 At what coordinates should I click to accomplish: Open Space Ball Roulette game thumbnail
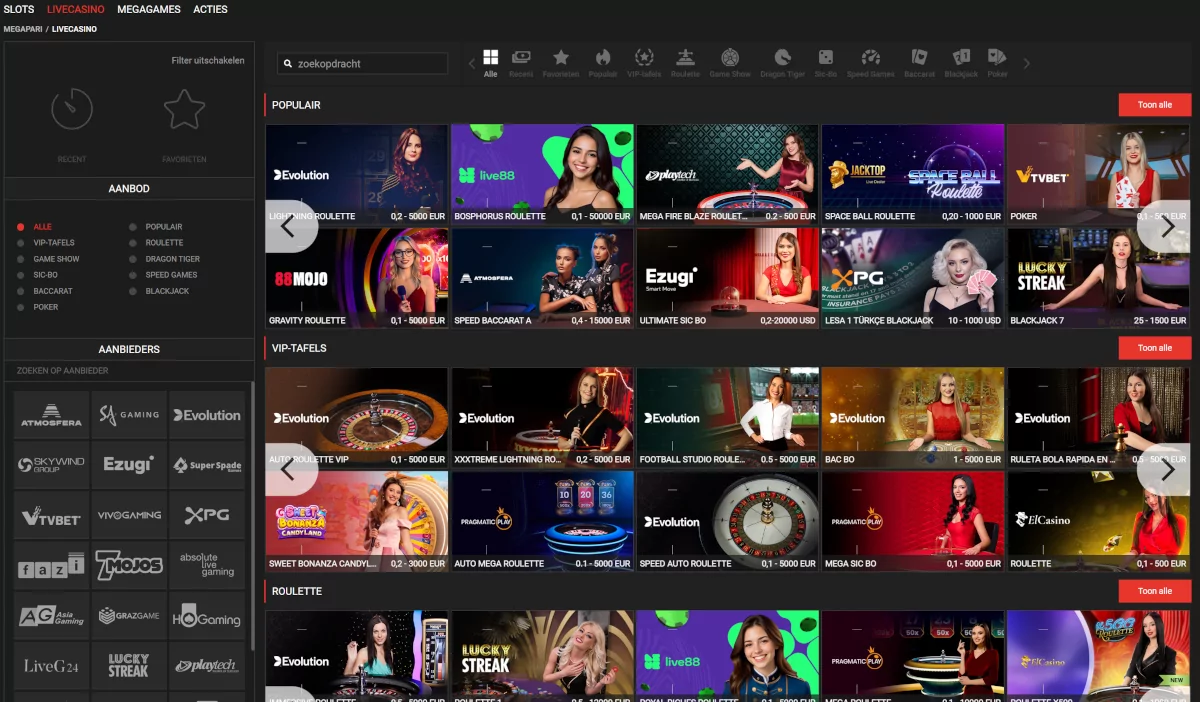[913, 174]
